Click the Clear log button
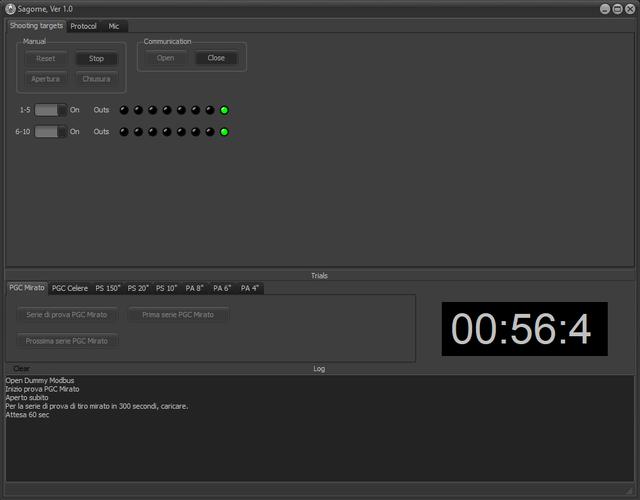This screenshot has height=500, width=640. [21, 369]
